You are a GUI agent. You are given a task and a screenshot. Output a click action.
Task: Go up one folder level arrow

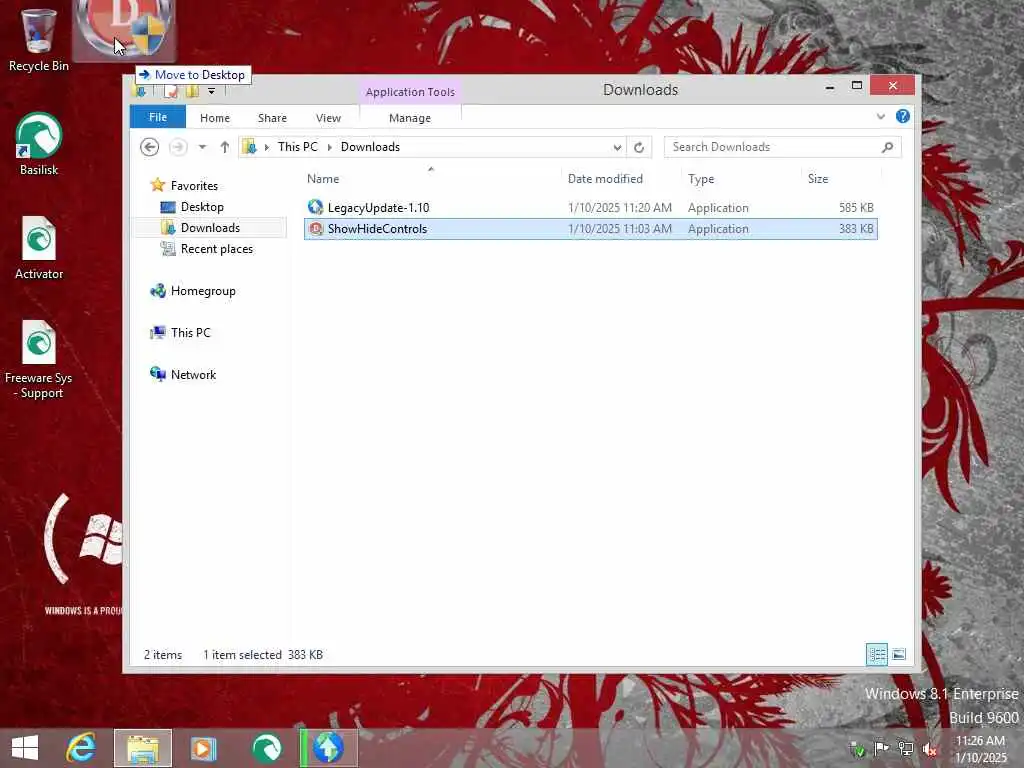tap(225, 147)
